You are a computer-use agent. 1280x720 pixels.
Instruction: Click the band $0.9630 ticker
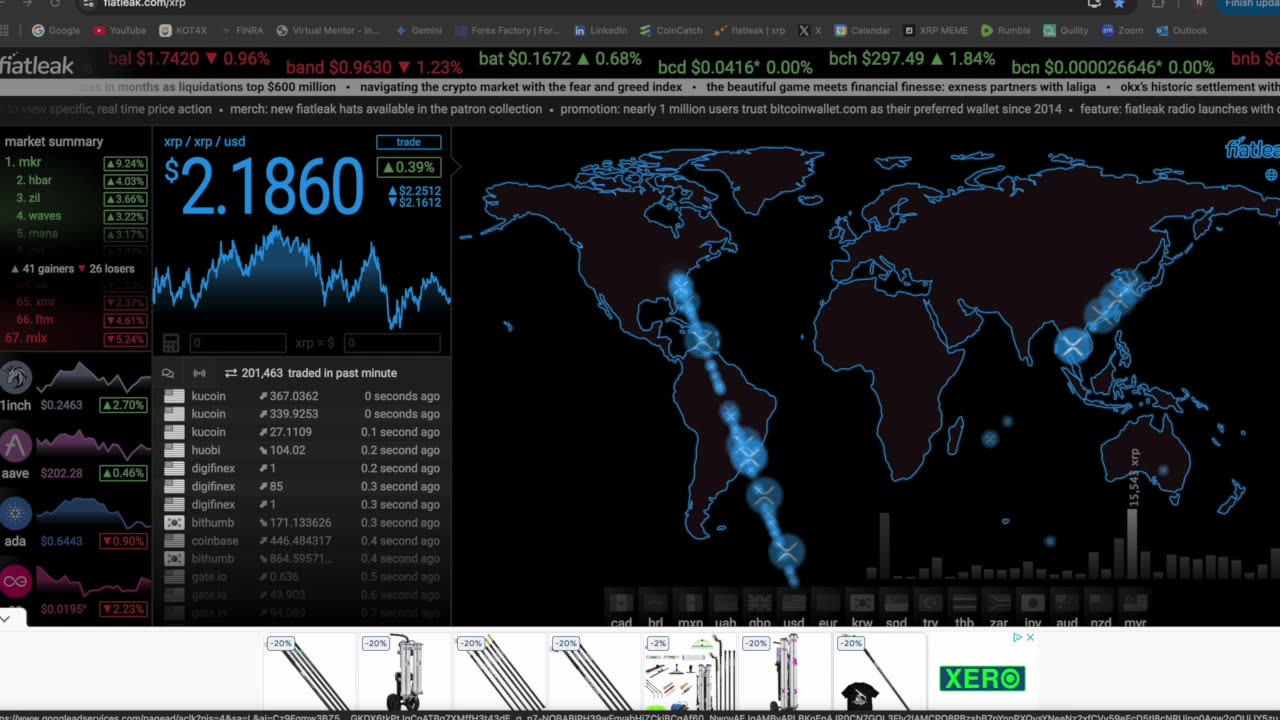click(x=374, y=68)
